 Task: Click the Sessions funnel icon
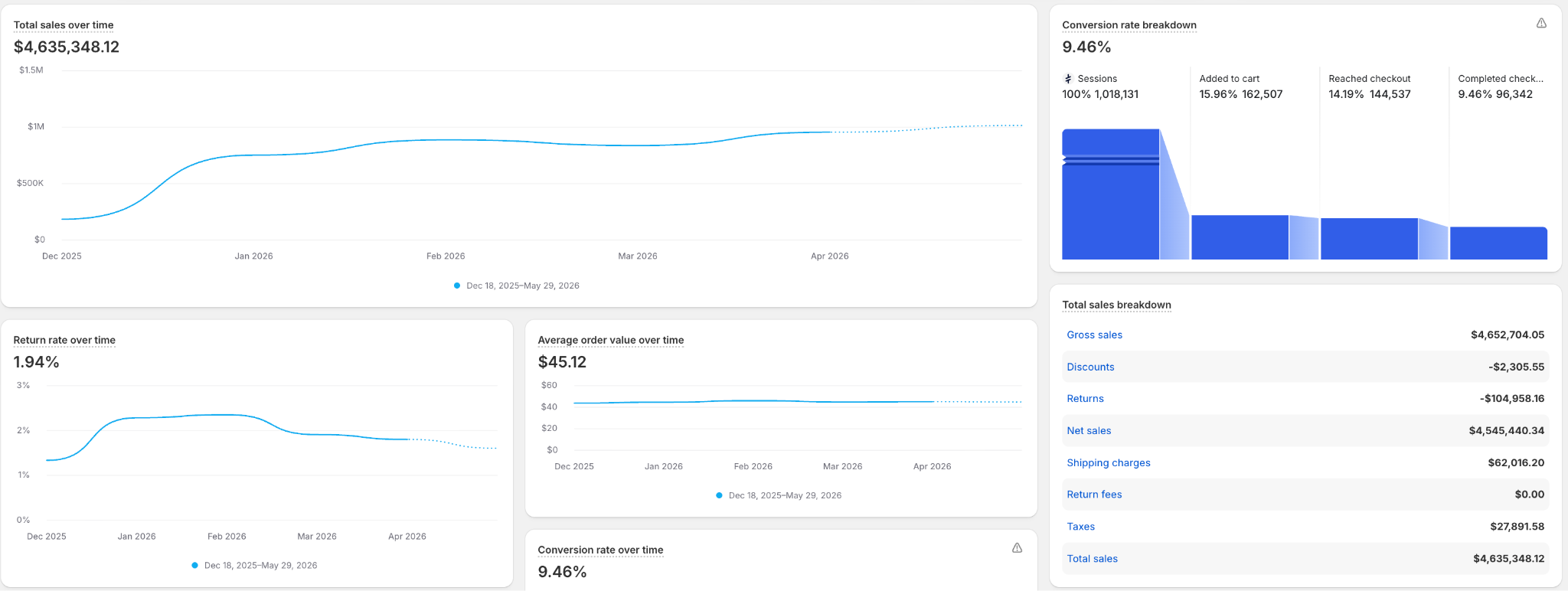click(1068, 79)
